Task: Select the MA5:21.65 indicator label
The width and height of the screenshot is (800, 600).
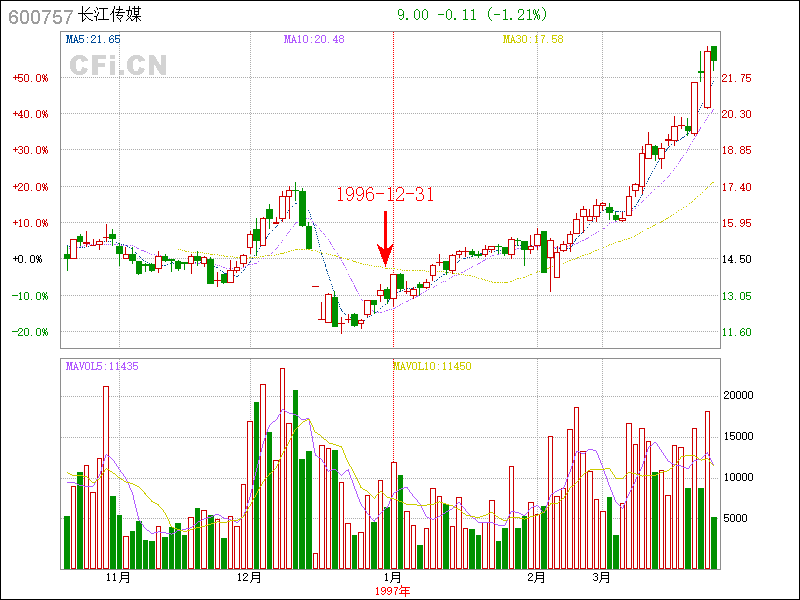Action: coord(93,39)
